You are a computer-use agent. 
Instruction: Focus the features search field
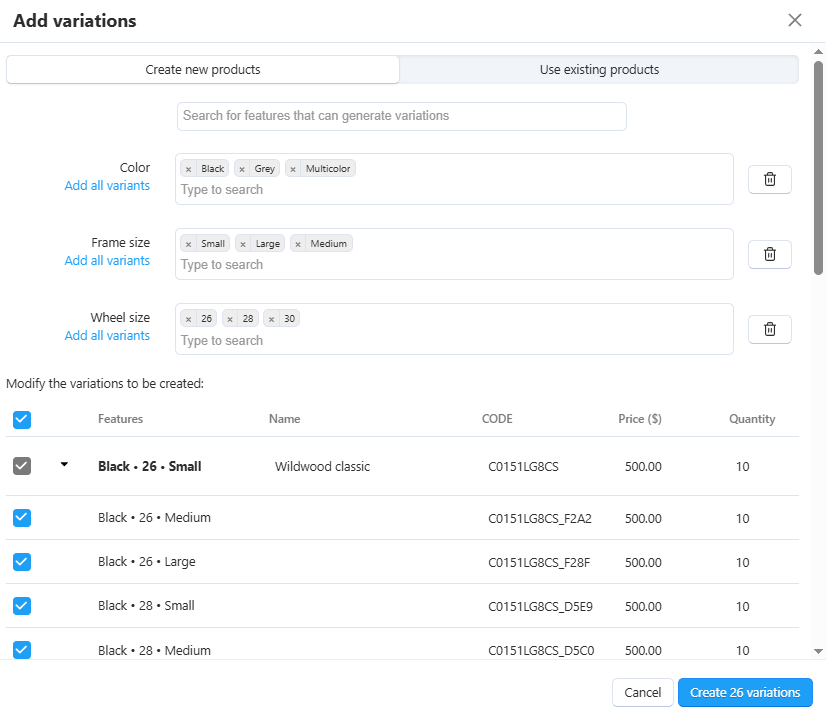tap(401, 116)
